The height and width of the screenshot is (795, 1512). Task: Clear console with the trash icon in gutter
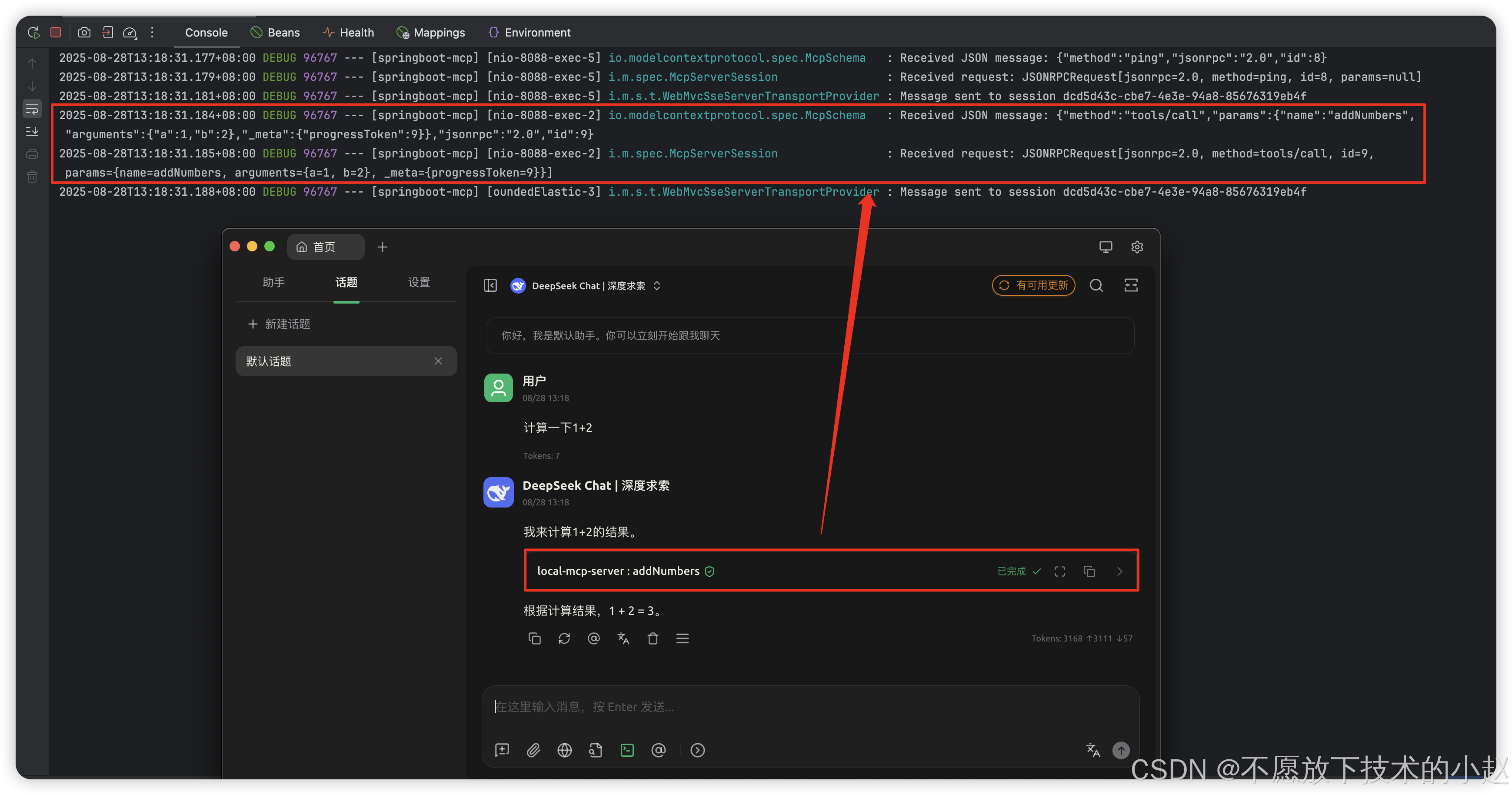pyautogui.click(x=32, y=176)
